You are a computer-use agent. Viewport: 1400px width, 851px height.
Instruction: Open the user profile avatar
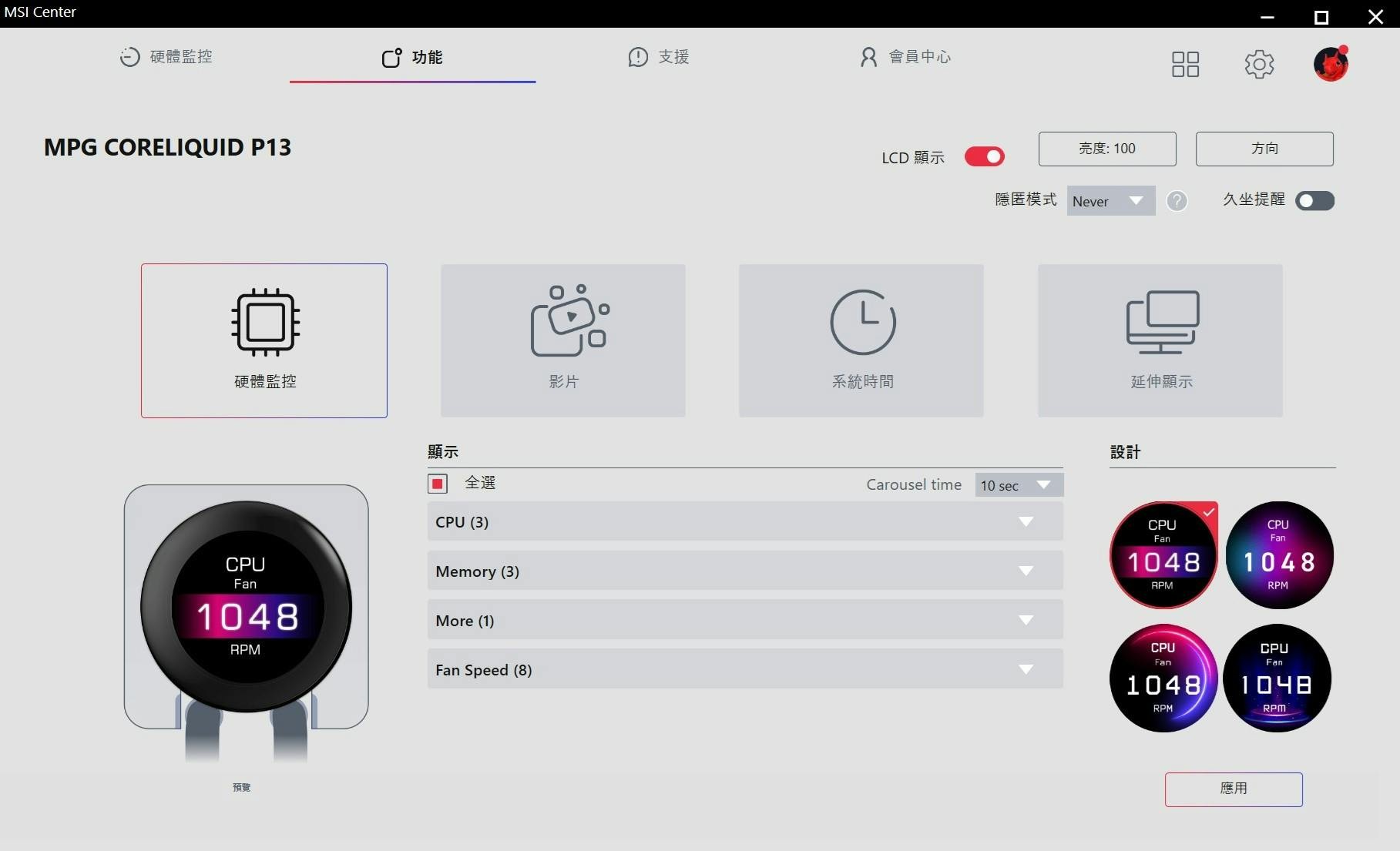[1331, 64]
